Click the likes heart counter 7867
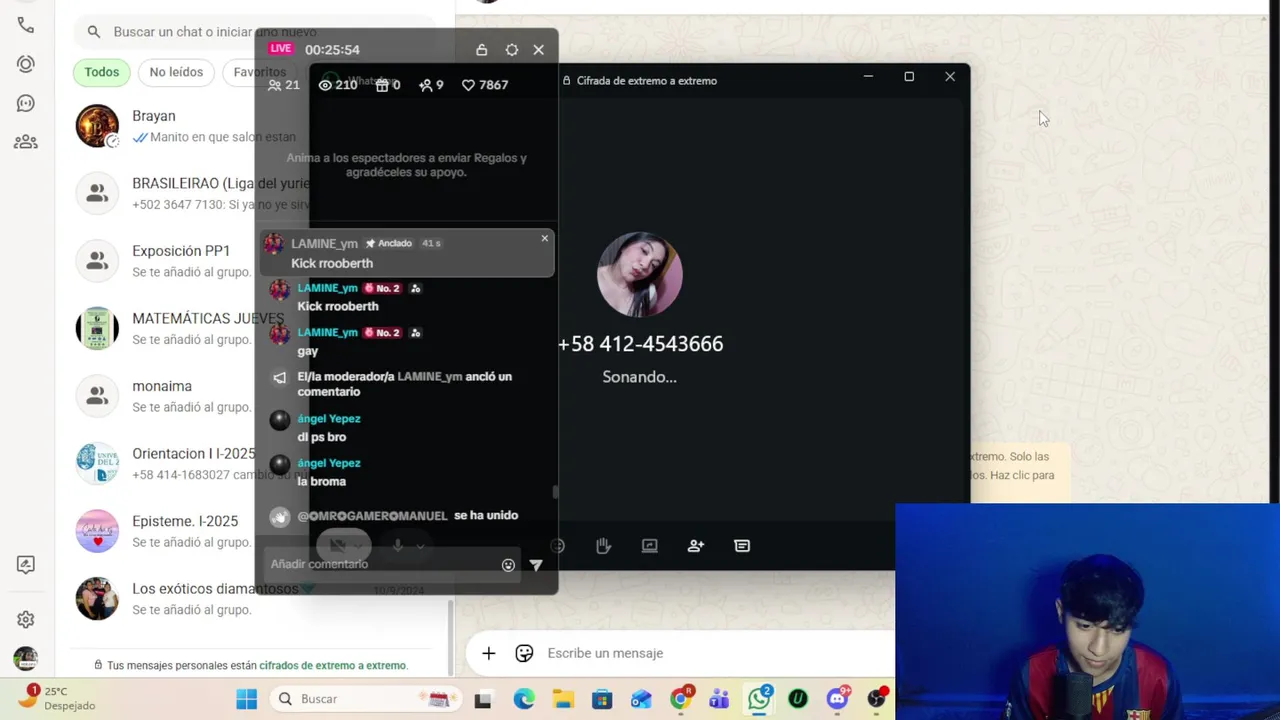This screenshot has height=720, width=1280. 484,85
